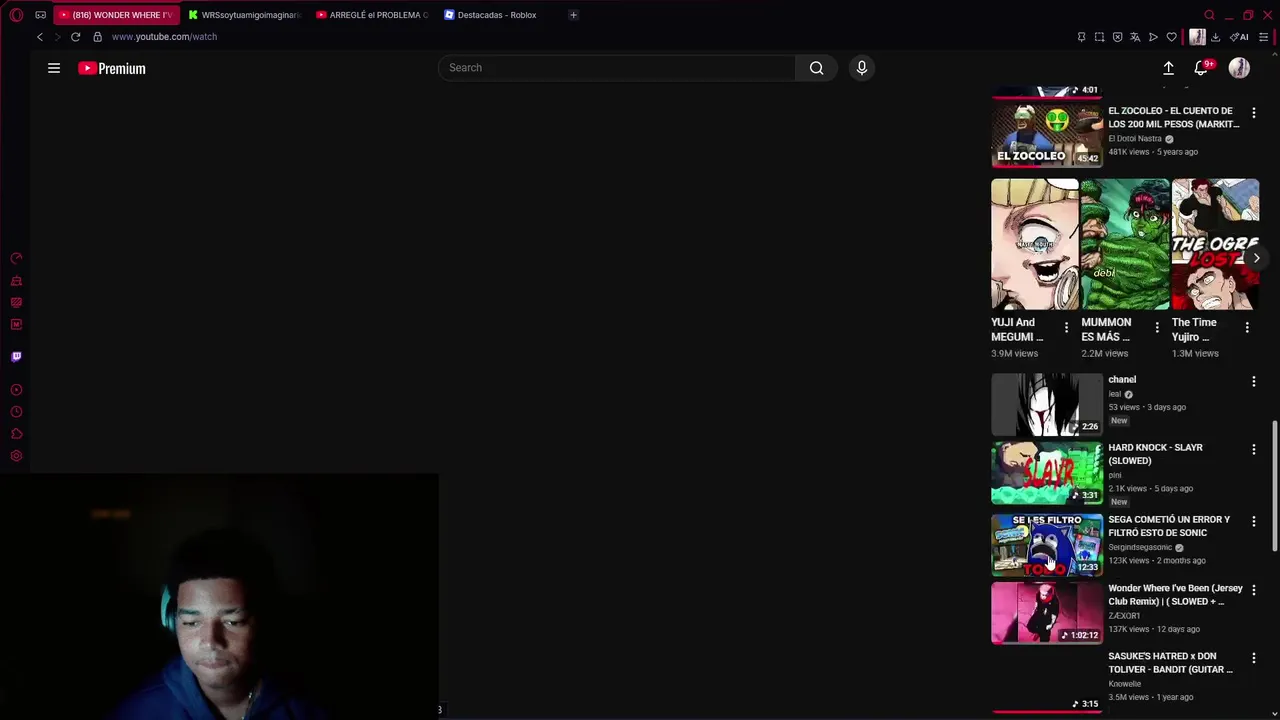Open a new browser tab
This screenshot has width=1280, height=720.
click(x=573, y=15)
